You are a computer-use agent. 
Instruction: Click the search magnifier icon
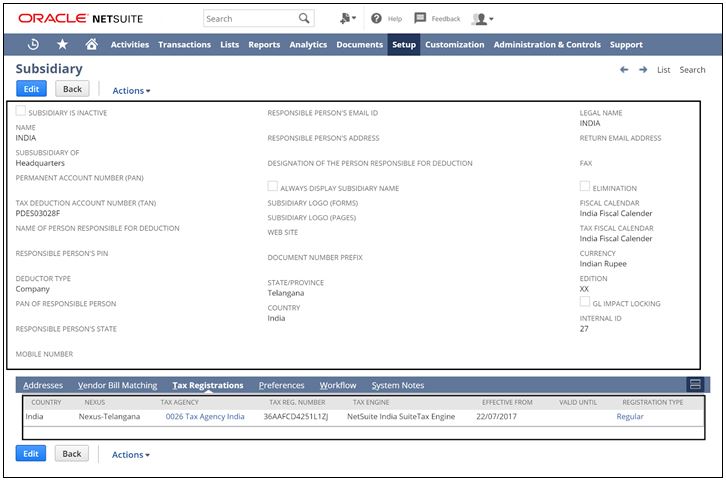point(304,18)
